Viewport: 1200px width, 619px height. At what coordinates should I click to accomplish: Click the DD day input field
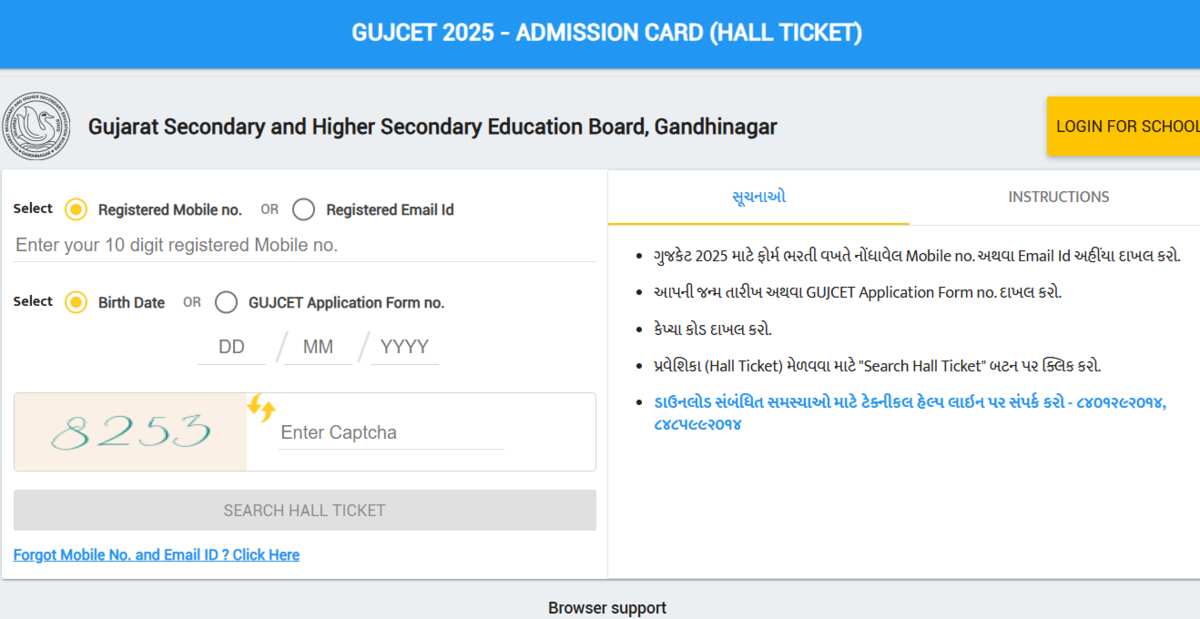pyautogui.click(x=232, y=347)
